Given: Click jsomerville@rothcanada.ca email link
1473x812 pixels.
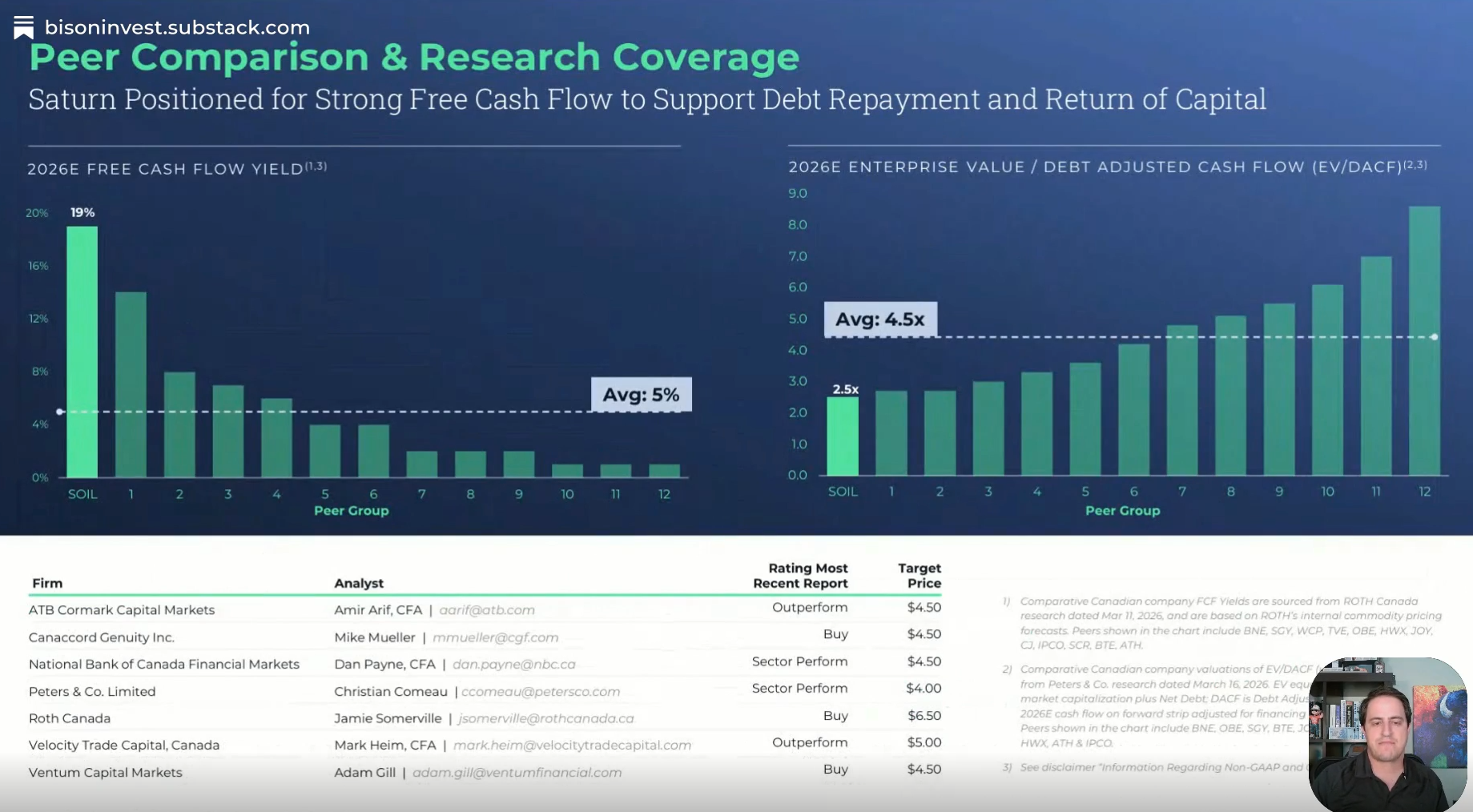Looking at the screenshot, I should (545, 719).
